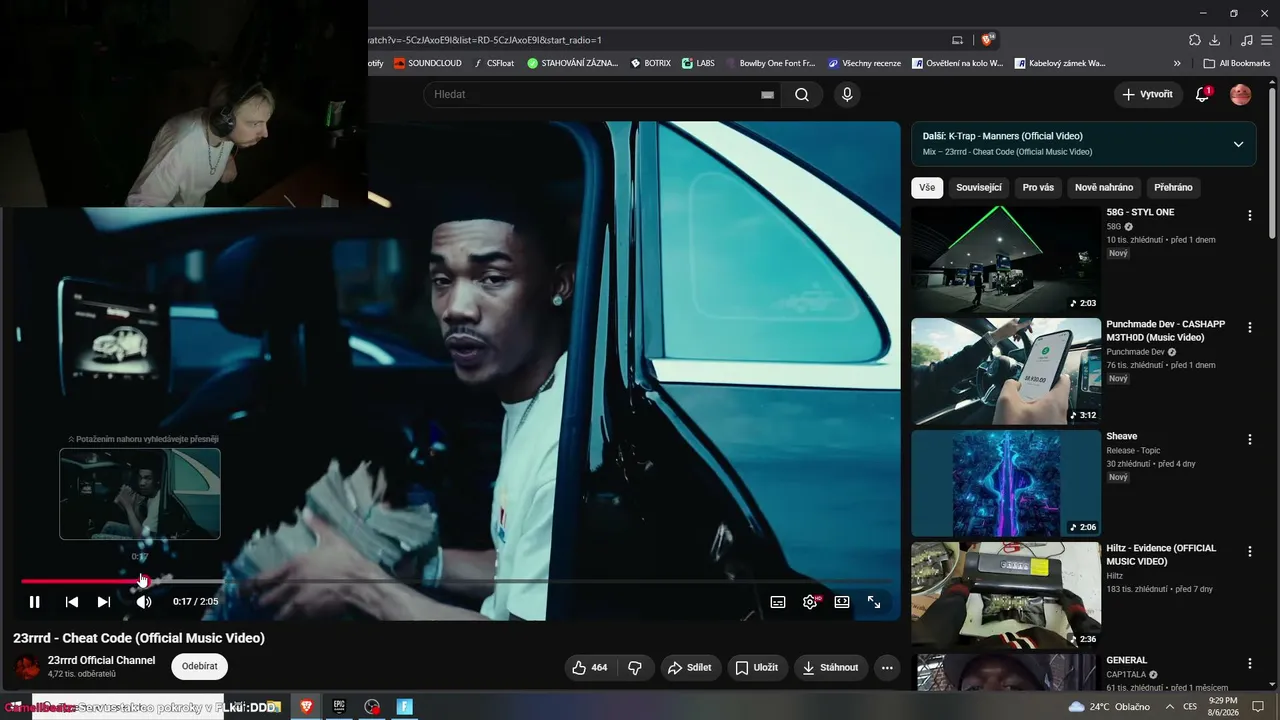
Task: Show hidden system tray icons
Action: [x=1169, y=707]
